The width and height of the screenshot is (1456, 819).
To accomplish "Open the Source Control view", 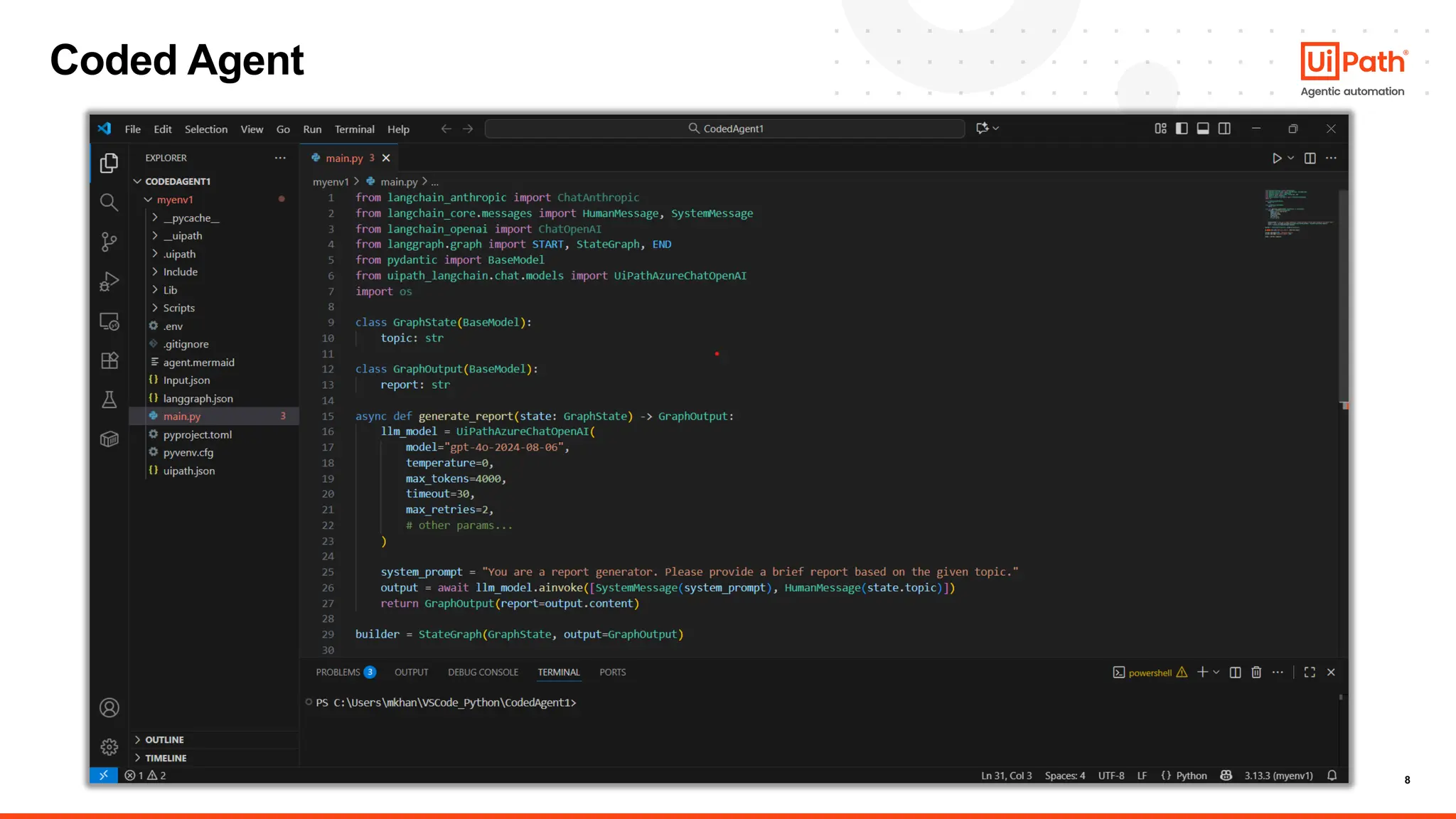I will [x=109, y=242].
